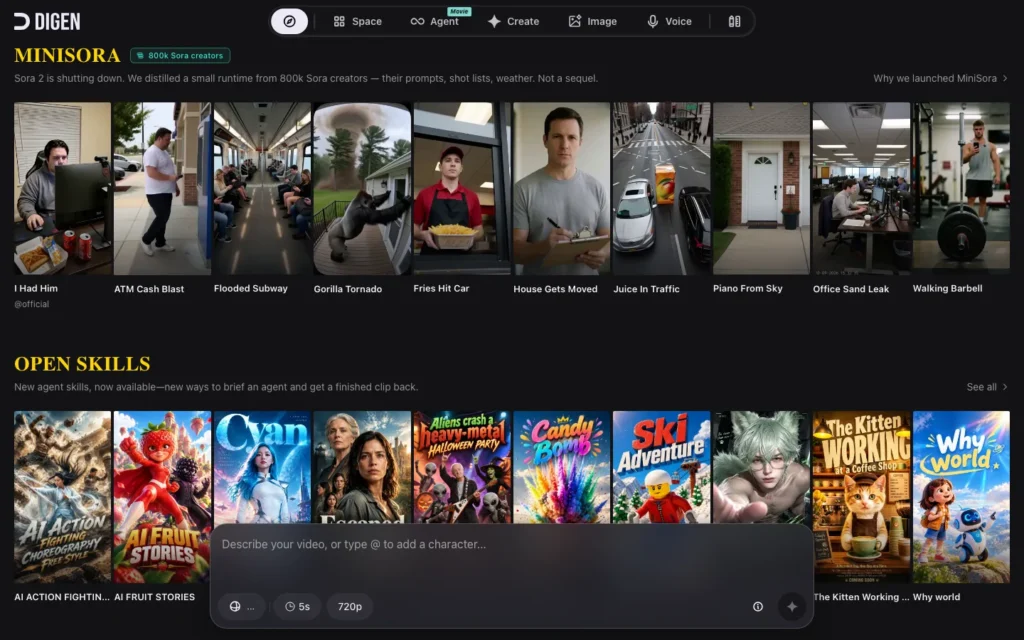Image resolution: width=1024 pixels, height=640 pixels.
Task: Click the 800k Sora creators badge
Action: pos(180,56)
